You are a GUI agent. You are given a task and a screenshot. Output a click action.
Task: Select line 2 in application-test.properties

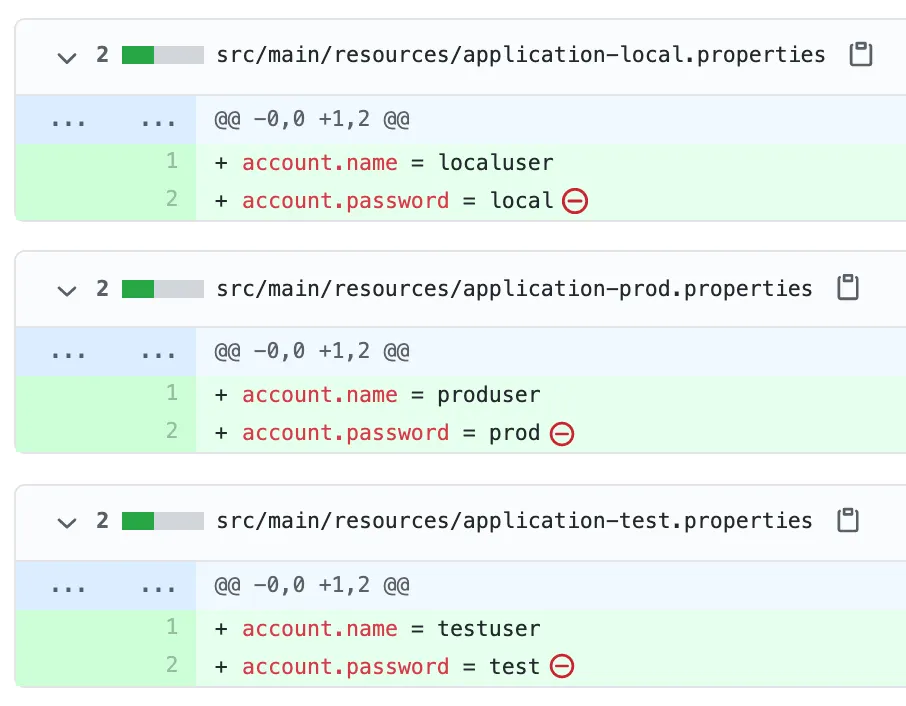pos(172,665)
